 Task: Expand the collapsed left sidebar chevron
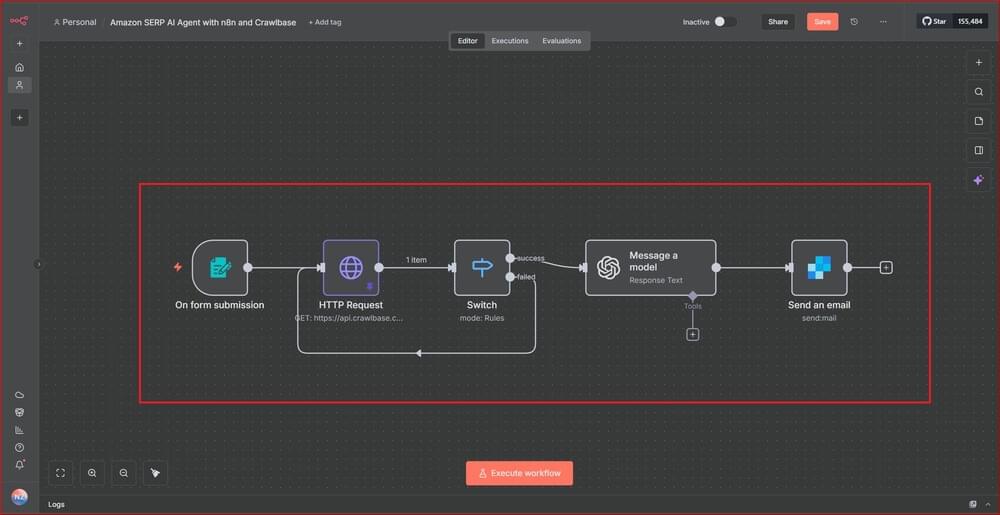pos(39,264)
